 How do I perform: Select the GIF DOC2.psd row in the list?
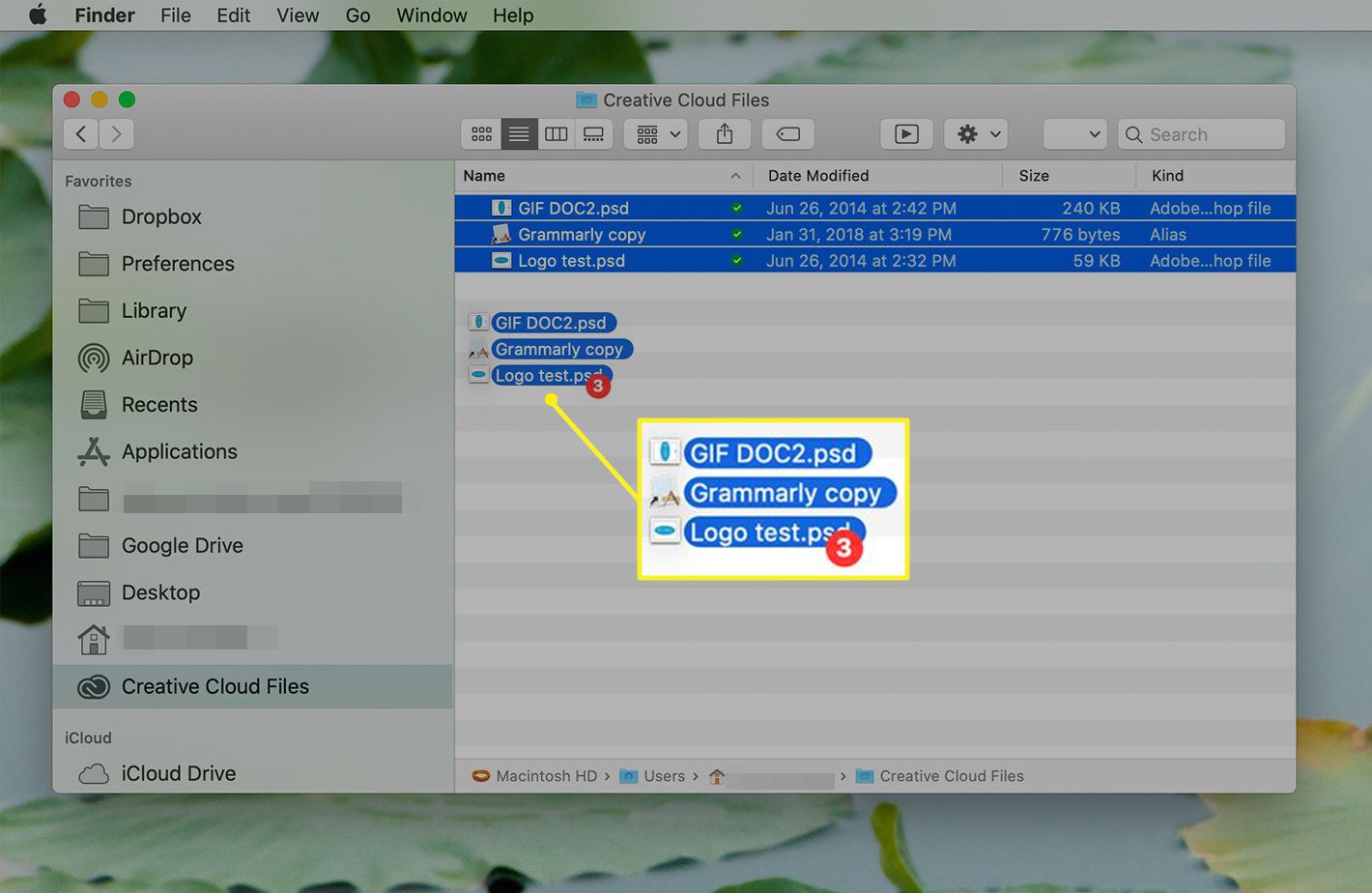(x=875, y=208)
